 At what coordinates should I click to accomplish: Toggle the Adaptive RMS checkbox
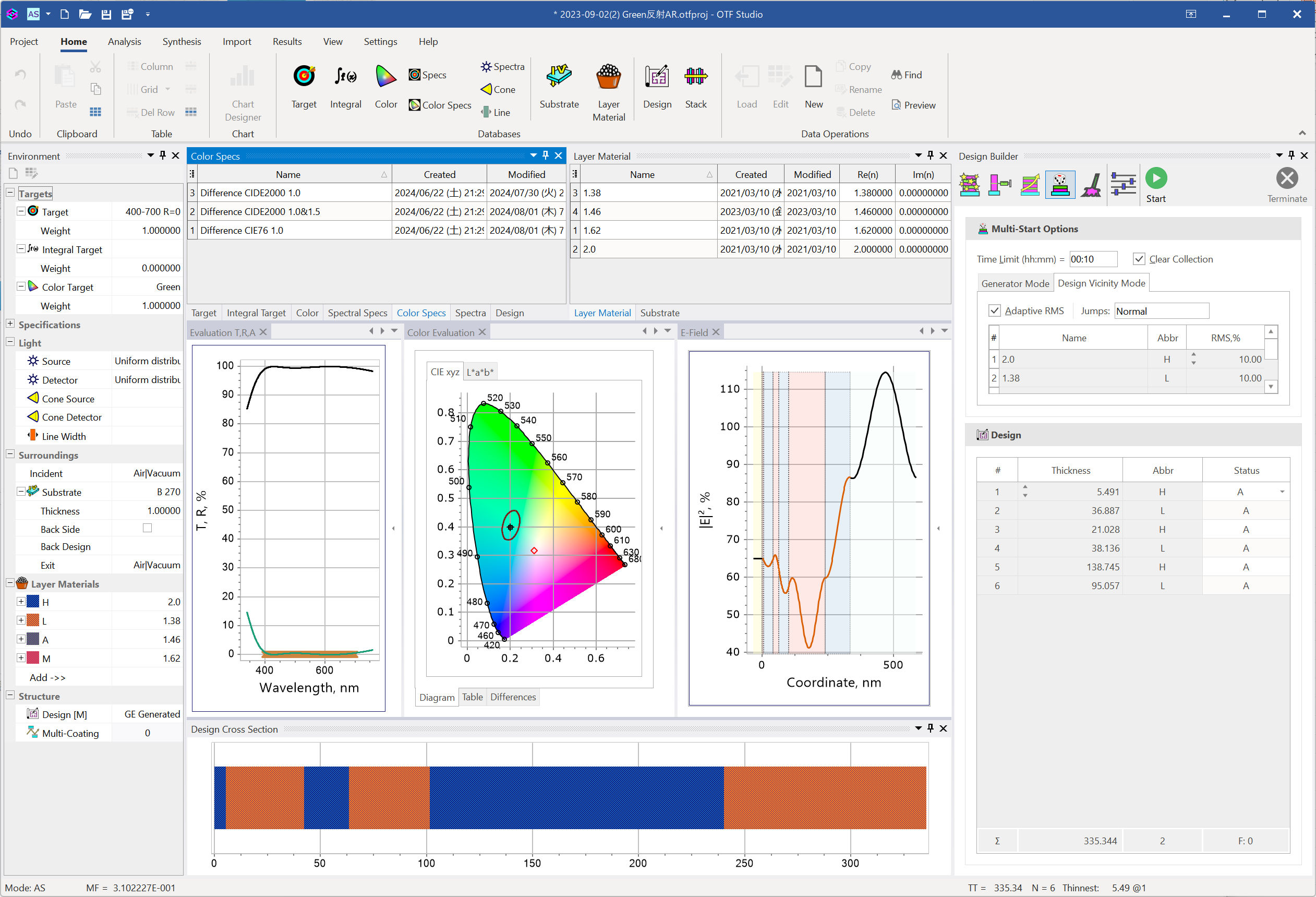coord(994,310)
